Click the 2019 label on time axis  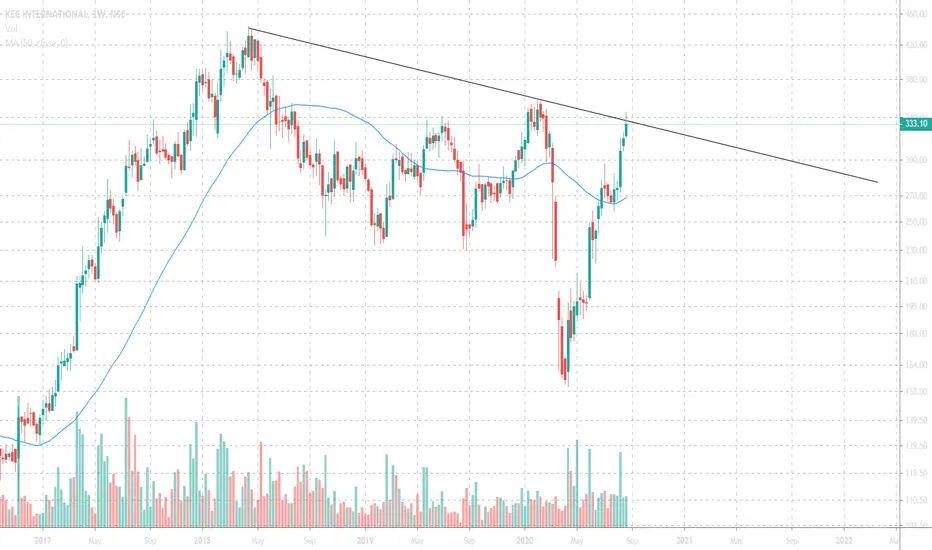tap(364, 540)
